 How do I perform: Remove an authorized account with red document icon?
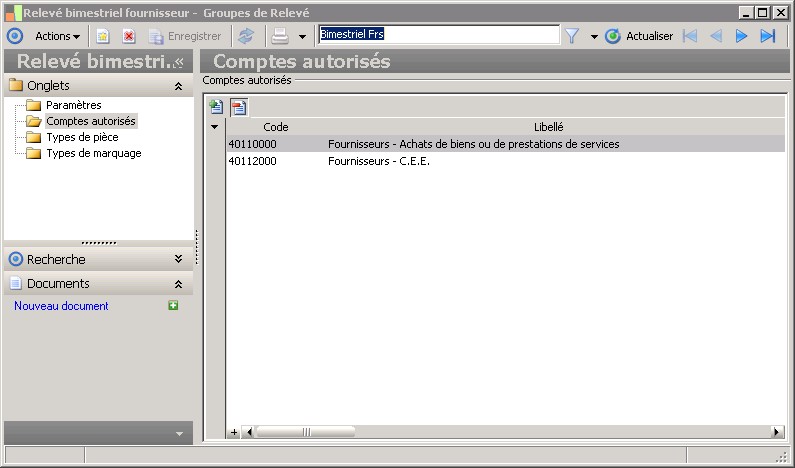tap(239, 107)
